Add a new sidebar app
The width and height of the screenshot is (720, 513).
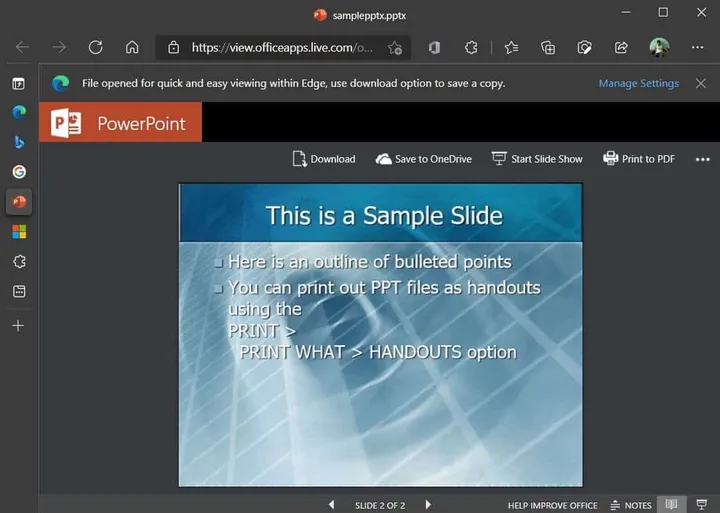(18, 326)
